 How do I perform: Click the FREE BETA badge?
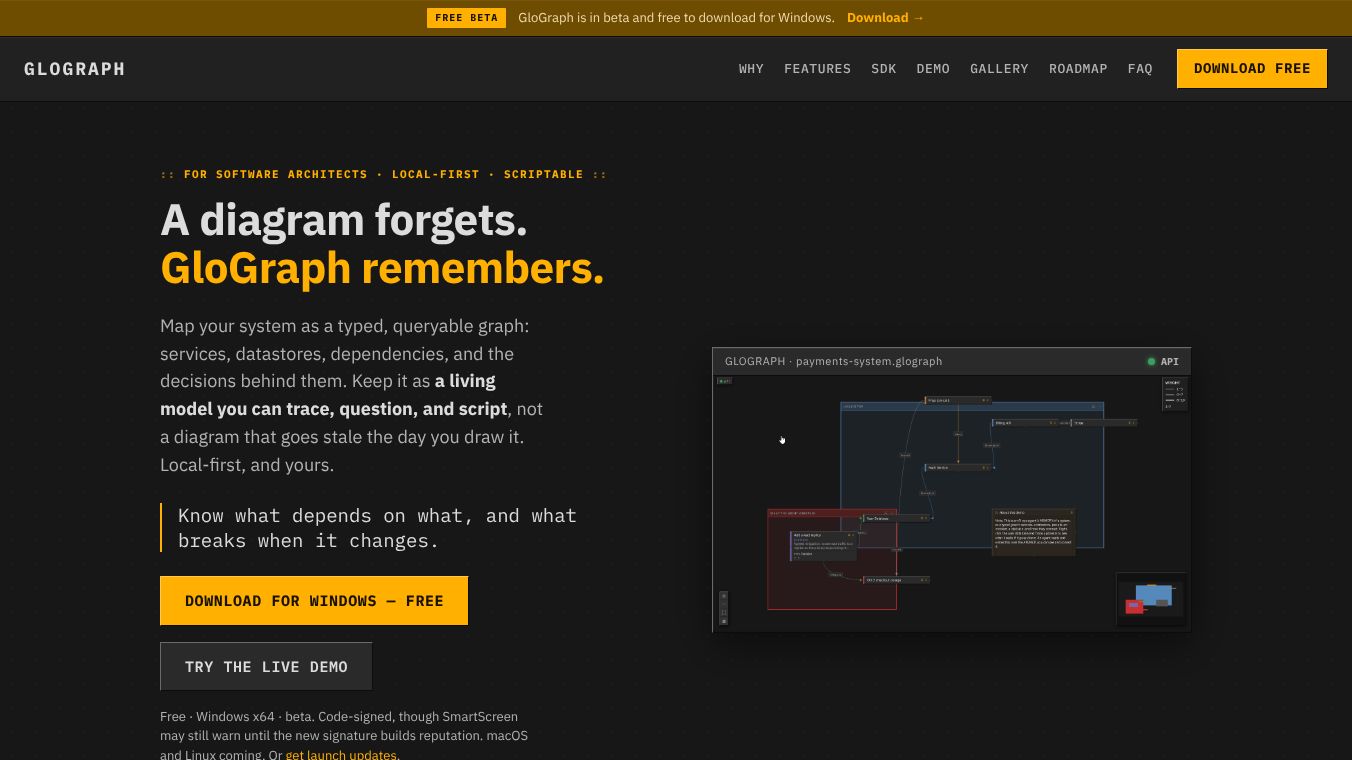(466, 18)
